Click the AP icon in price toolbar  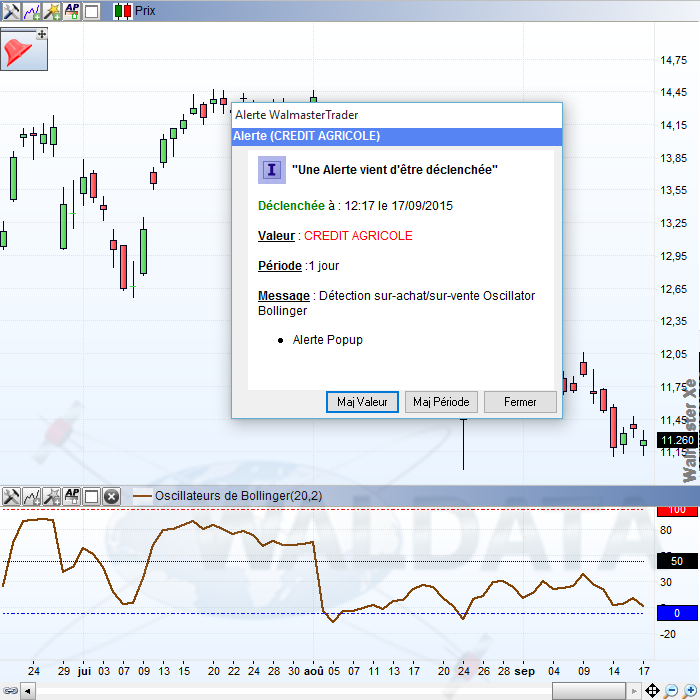(x=72, y=11)
